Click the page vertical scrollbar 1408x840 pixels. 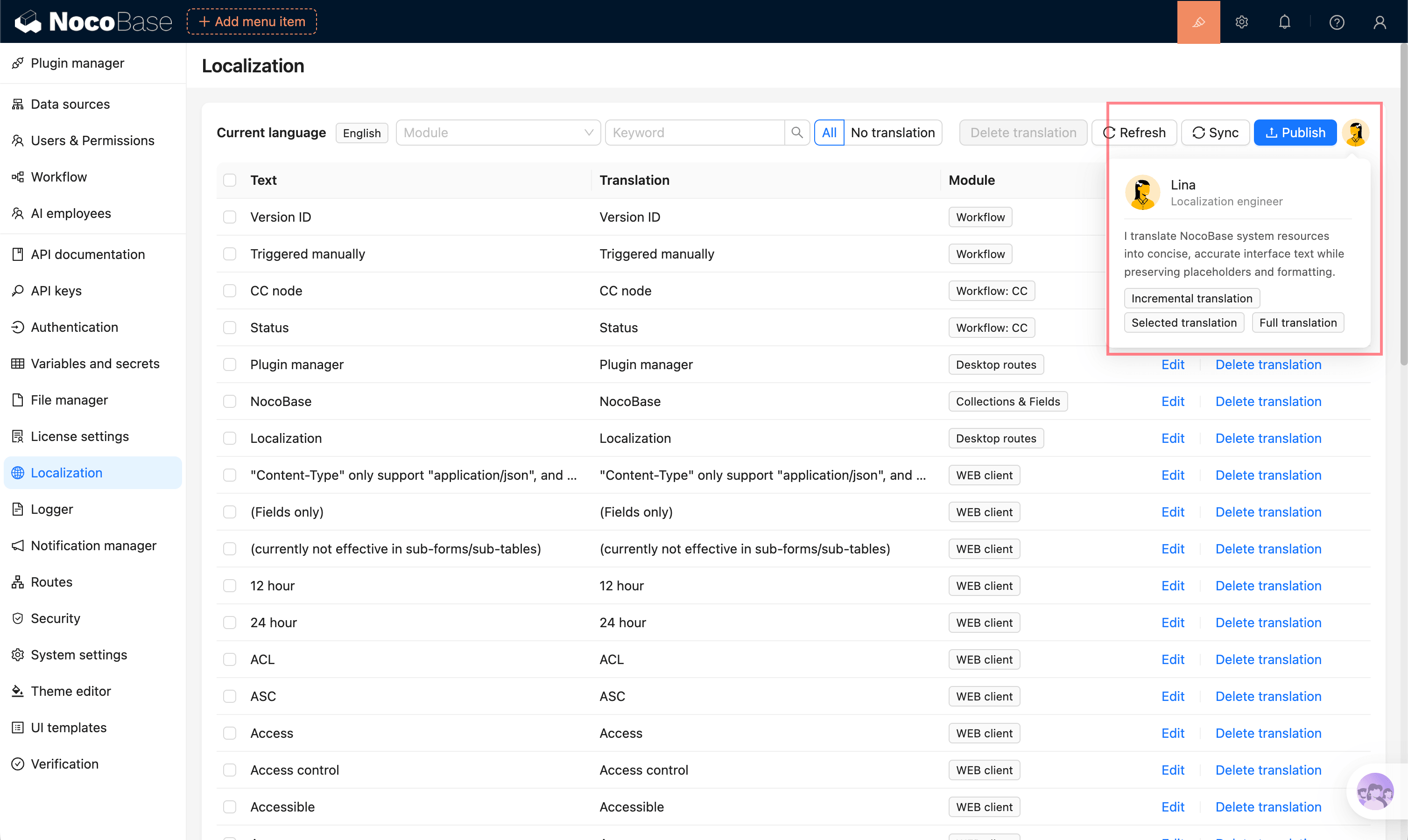tap(1403, 204)
